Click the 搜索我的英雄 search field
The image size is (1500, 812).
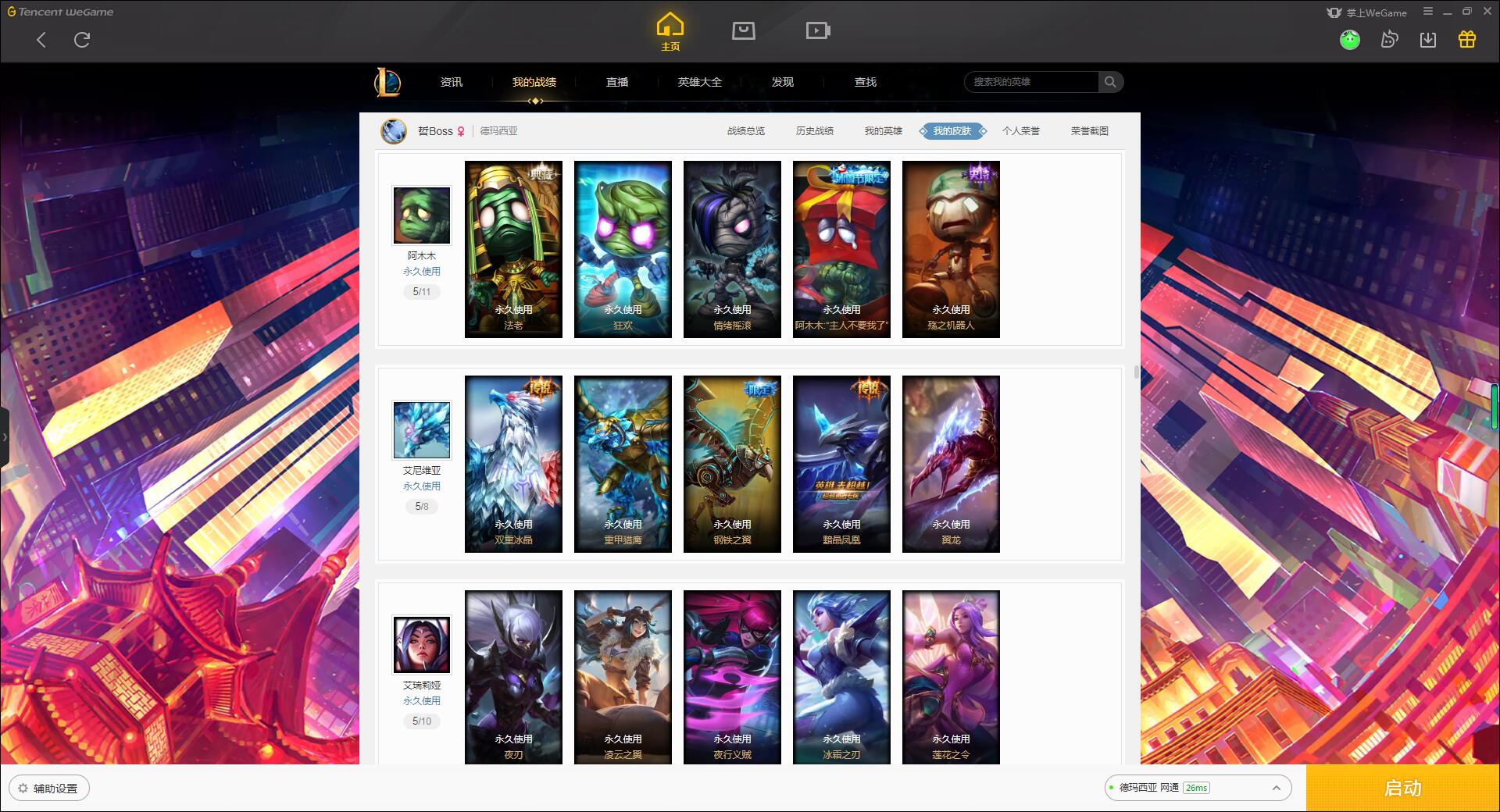click(1031, 82)
